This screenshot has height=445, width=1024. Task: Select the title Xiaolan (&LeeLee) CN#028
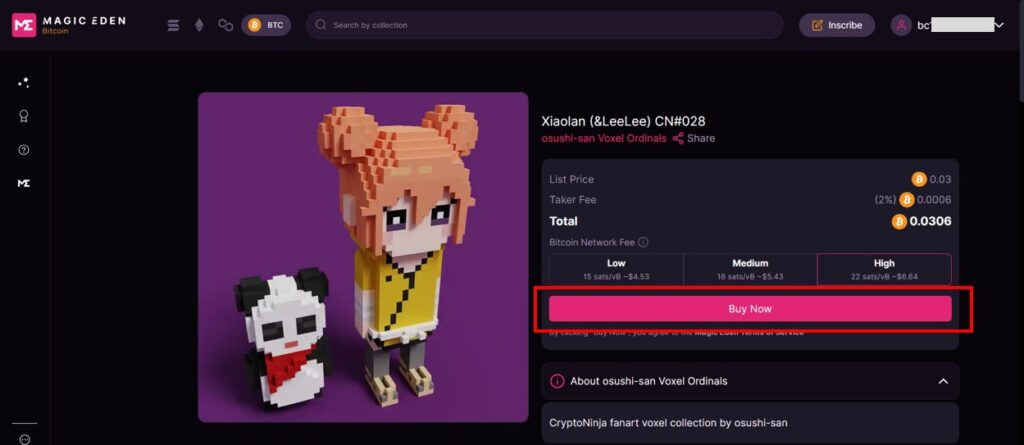tap(623, 121)
